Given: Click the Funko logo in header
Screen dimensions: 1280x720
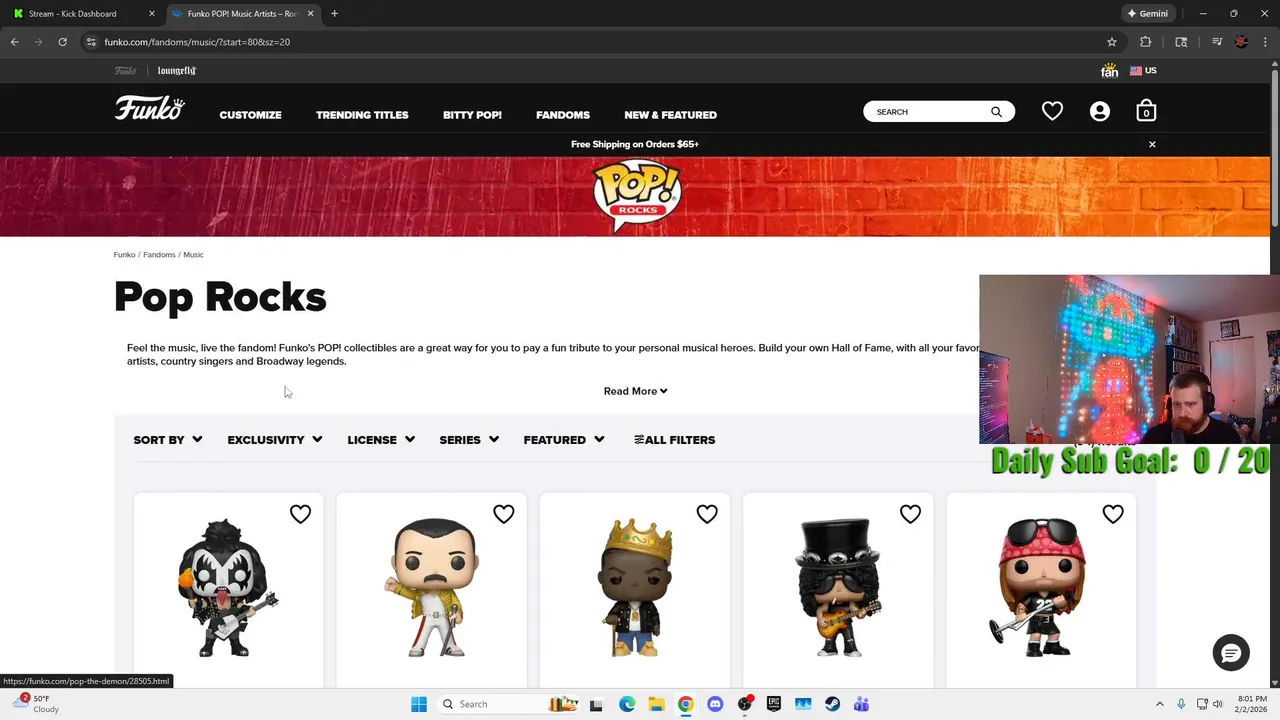Looking at the screenshot, I should tap(150, 108).
